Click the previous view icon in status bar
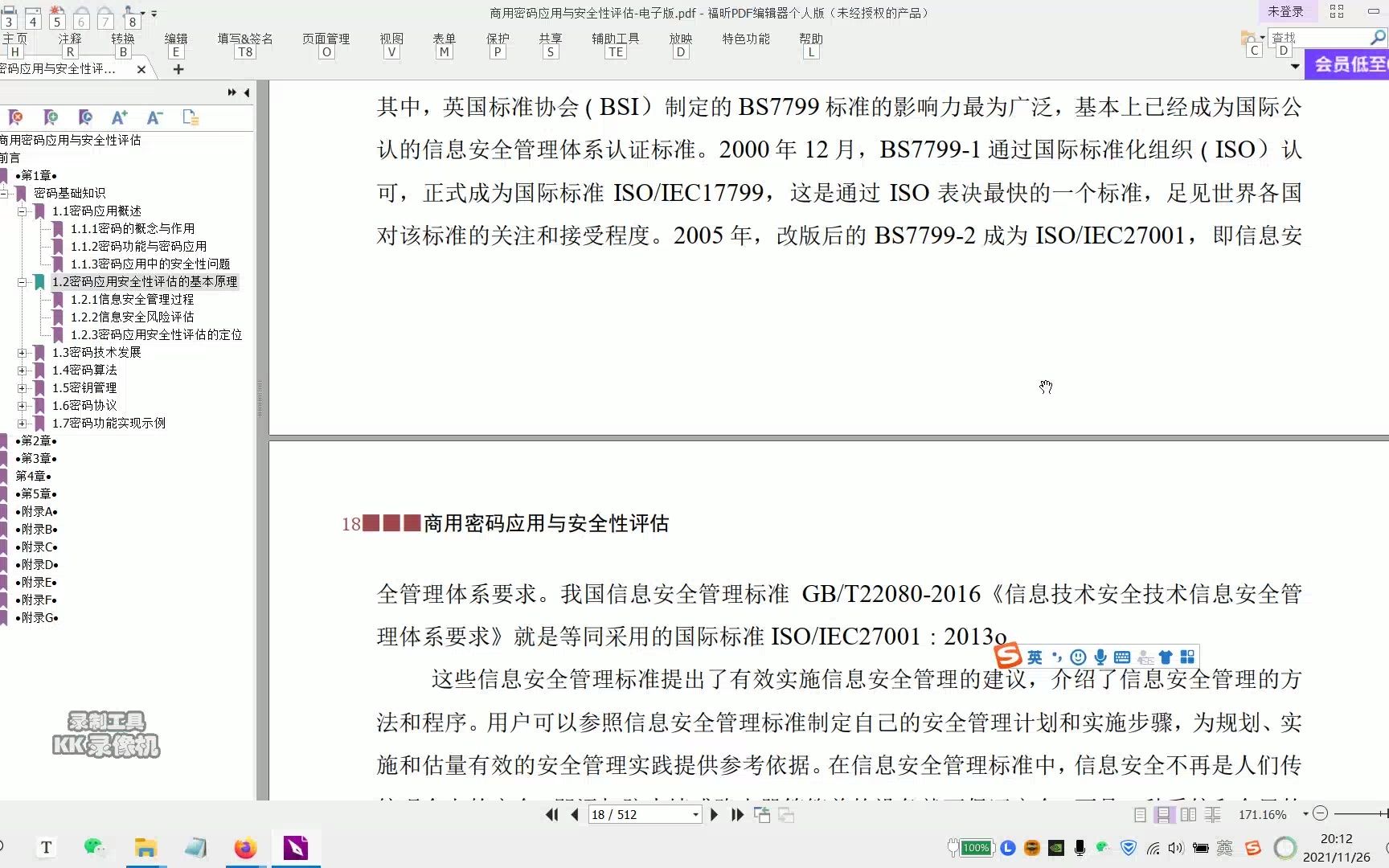The image size is (1389, 868). pyautogui.click(x=762, y=815)
